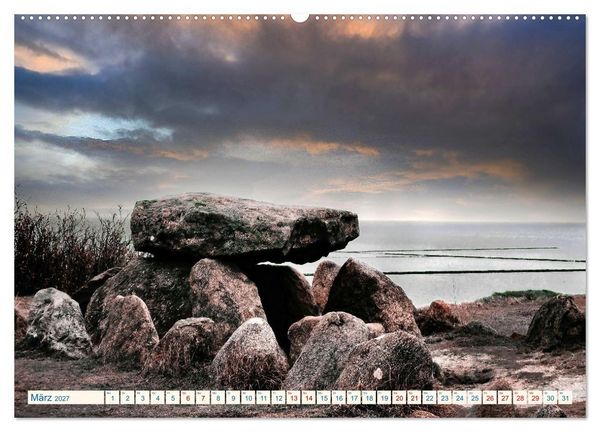Select day 24 in the calendar strip
600x432 pixels.
point(460,397)
